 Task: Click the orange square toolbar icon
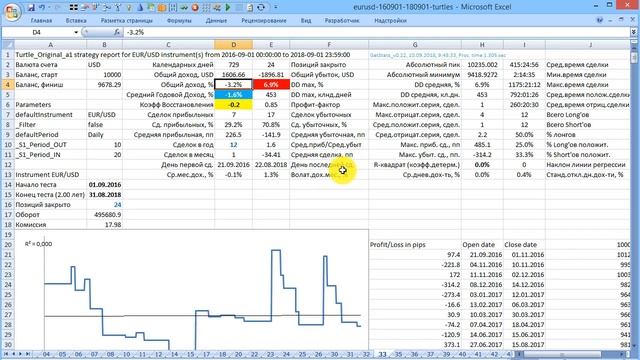point(162,7)
